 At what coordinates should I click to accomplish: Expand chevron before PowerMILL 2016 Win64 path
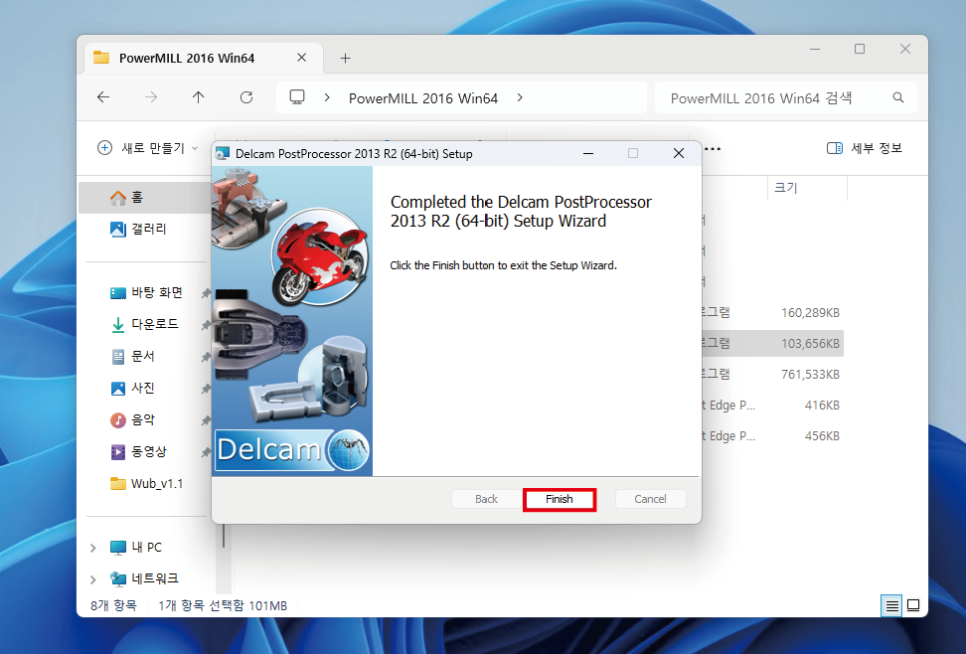327,98
